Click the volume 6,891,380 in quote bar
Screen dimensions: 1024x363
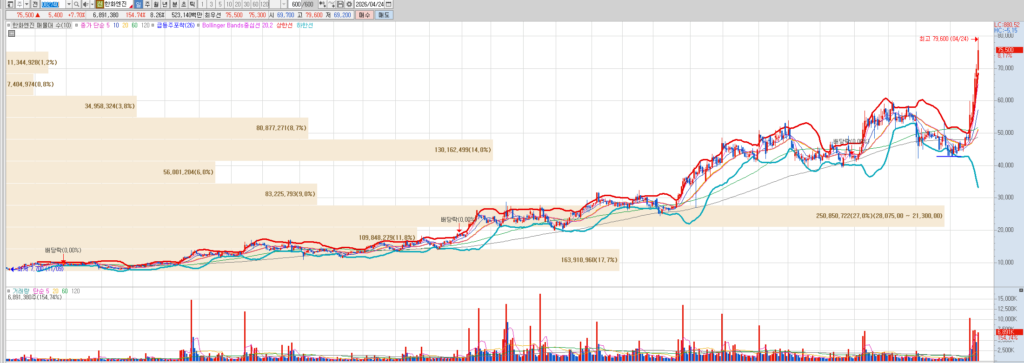105,14
